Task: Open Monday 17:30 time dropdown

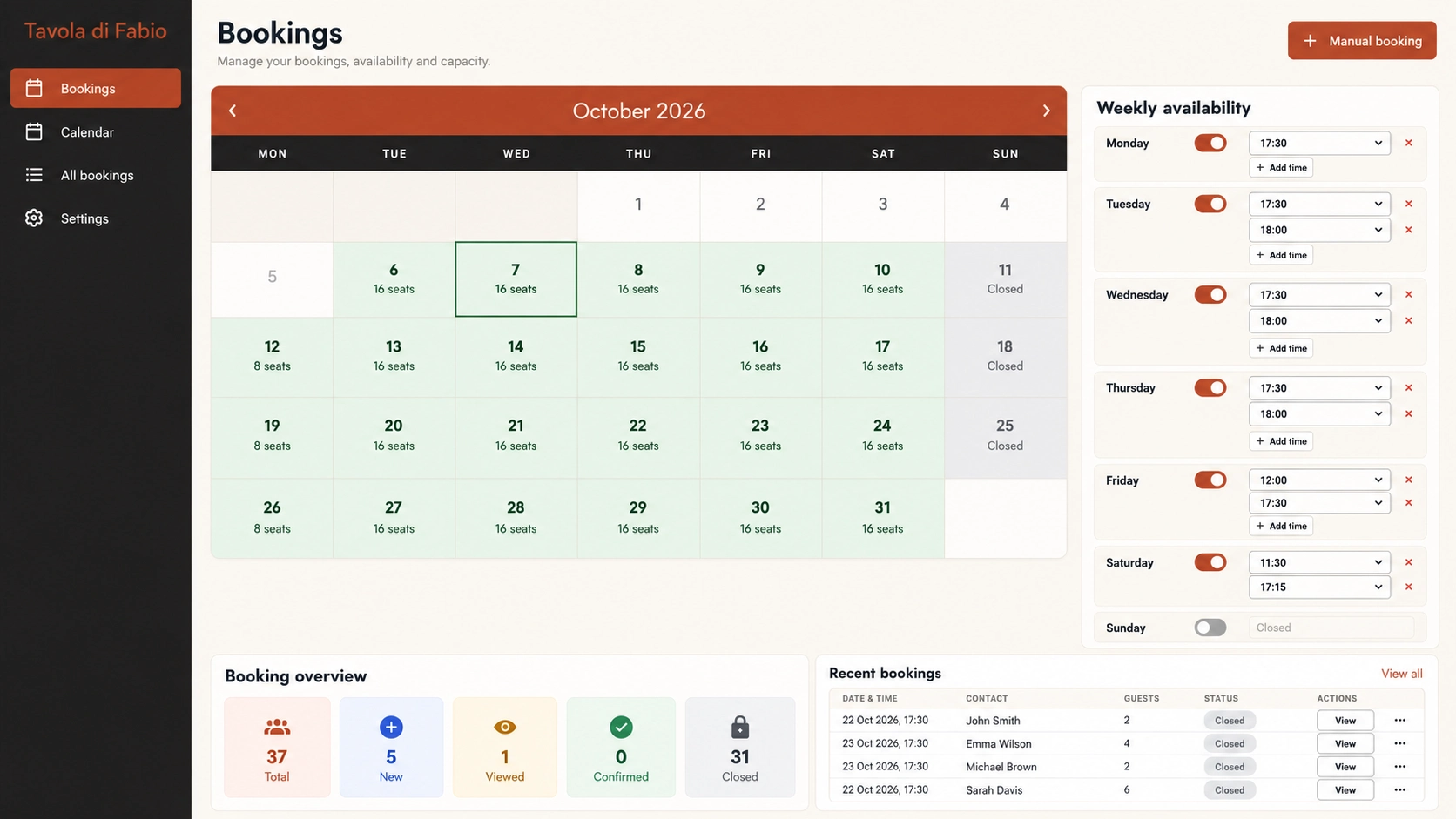Action: pyautogui.click(x=1319, y=143)
